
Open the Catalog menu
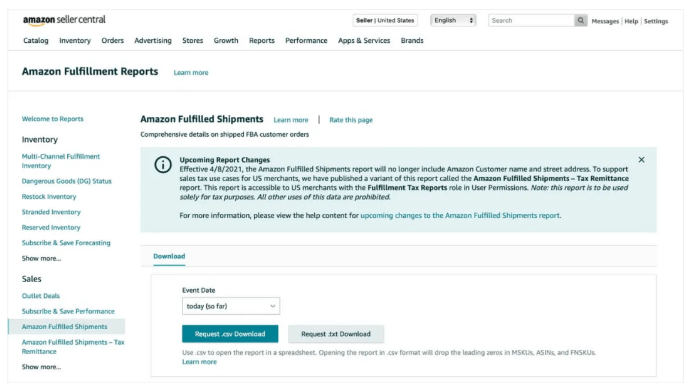[36, 41]
